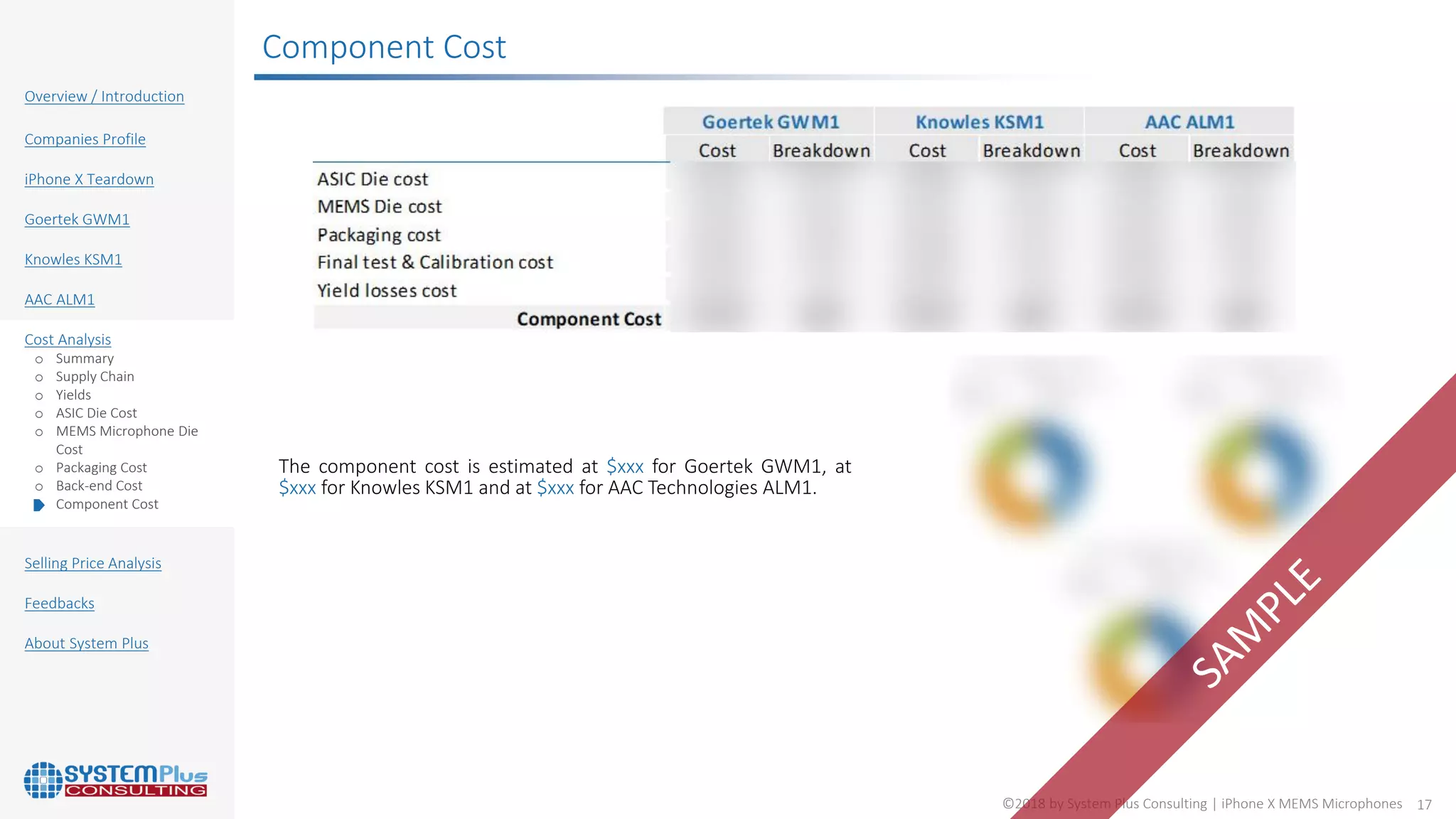
Task: Open the Selling Price Analysis link
Action: tap(92, 563)
